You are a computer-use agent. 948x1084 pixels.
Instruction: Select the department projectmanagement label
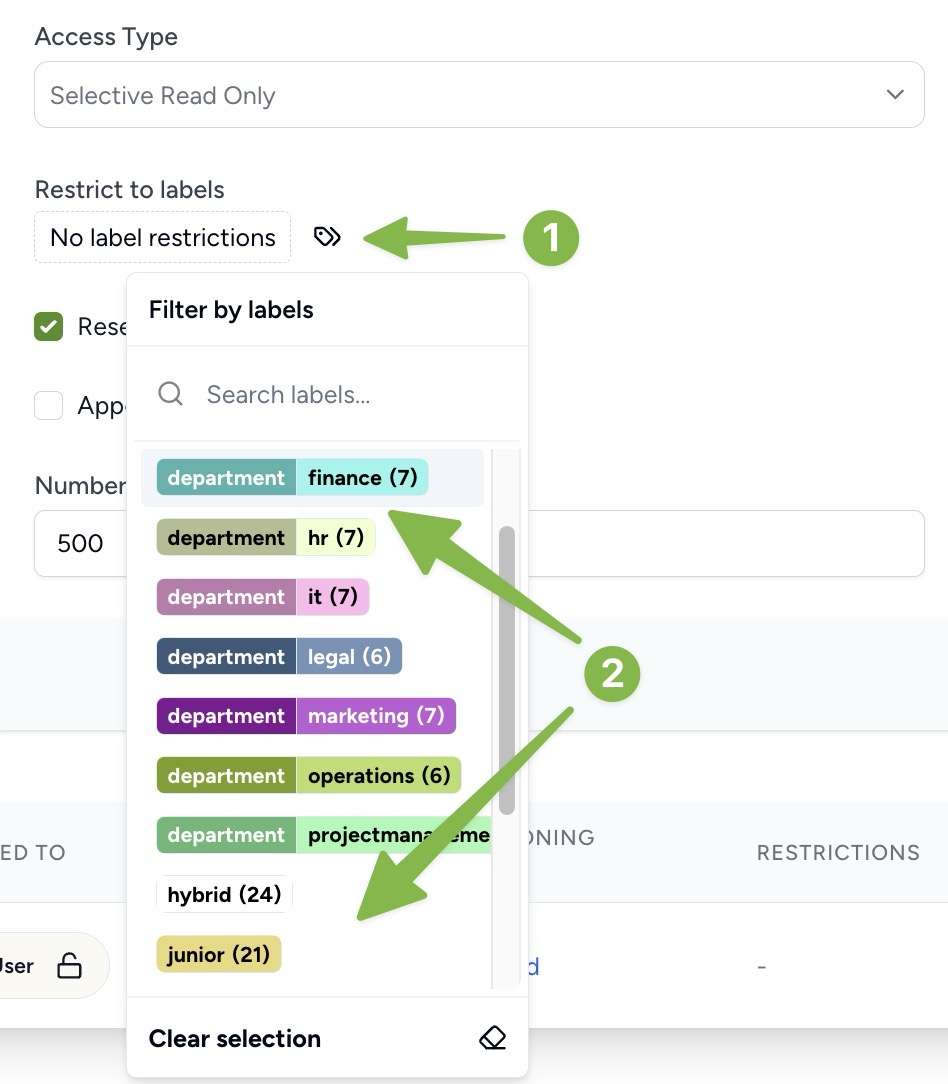324,834
